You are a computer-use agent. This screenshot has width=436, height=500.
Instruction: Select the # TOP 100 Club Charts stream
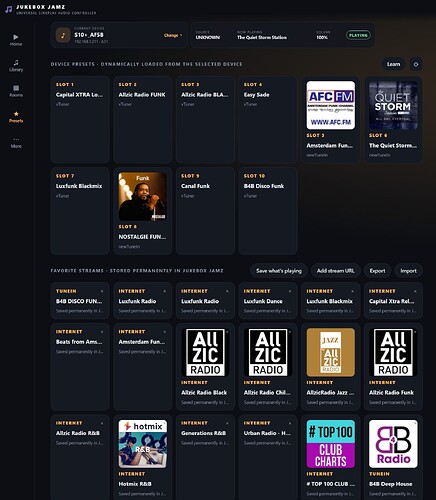pyautogui.click(x=331, y=458)
